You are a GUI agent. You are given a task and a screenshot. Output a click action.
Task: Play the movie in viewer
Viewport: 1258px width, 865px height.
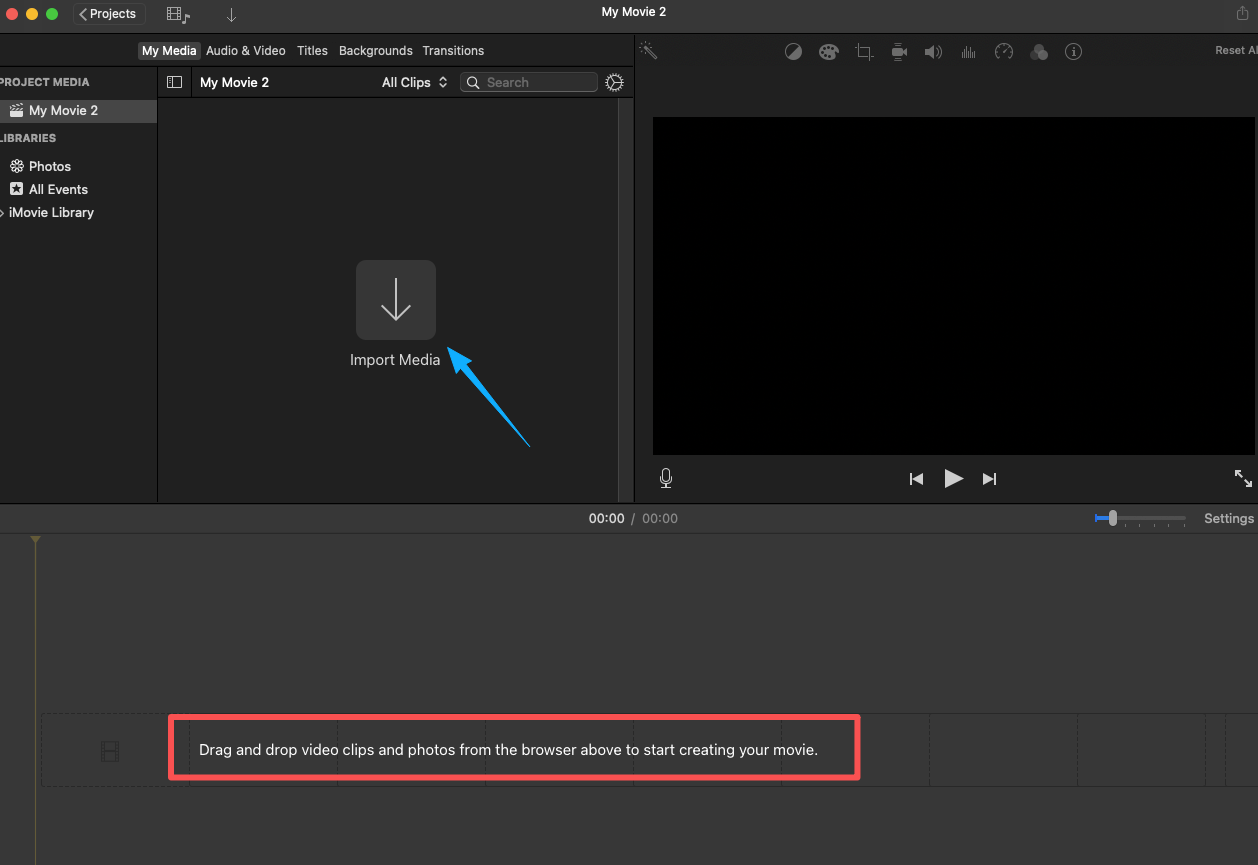click(x=953, y=479)
